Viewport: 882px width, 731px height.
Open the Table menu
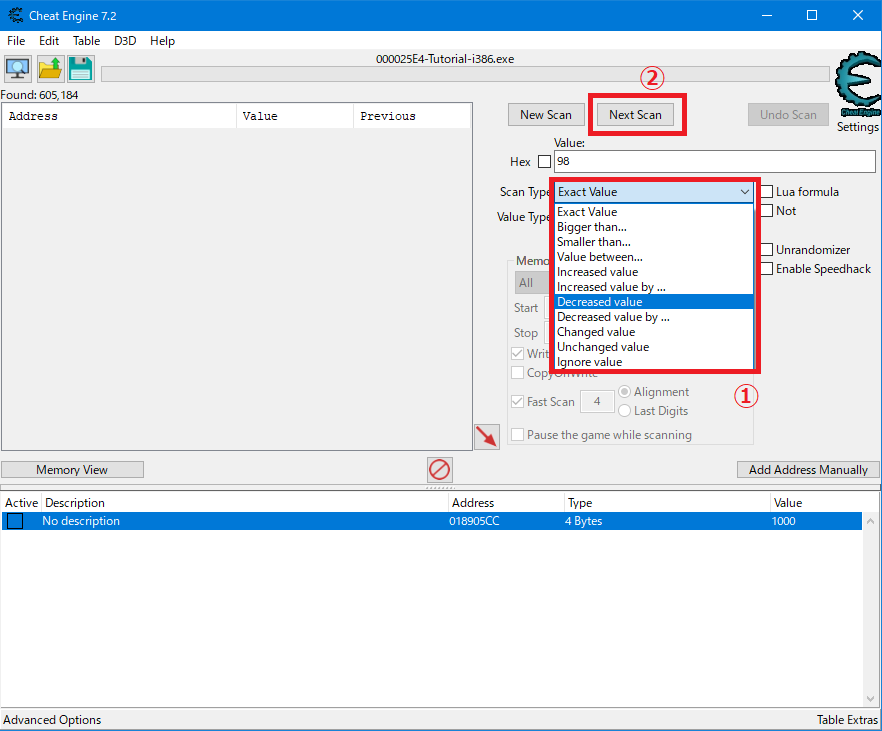click(x=86, y=41)
